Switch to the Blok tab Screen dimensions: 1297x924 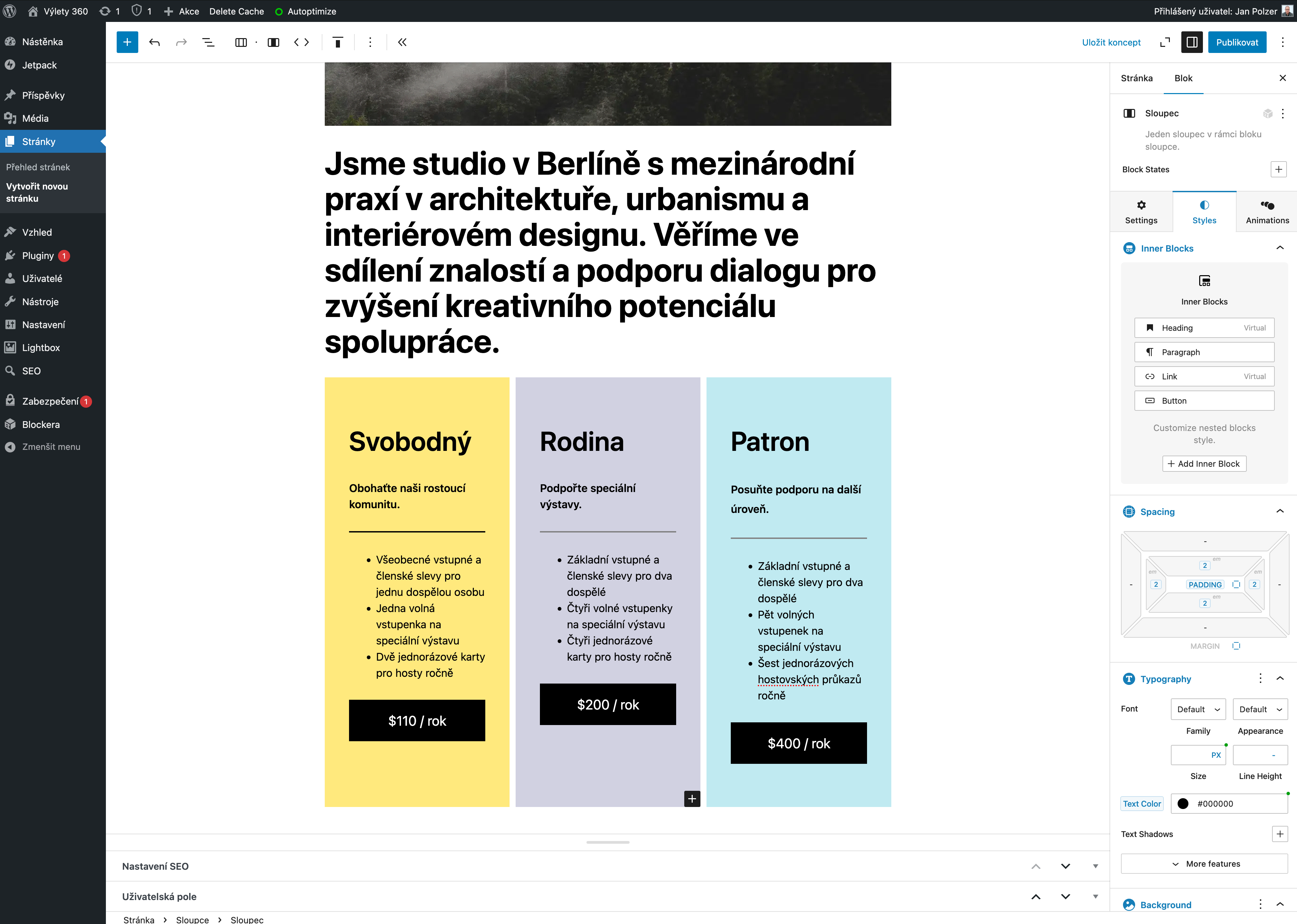pyautogui.click(x=1183, y=78)
